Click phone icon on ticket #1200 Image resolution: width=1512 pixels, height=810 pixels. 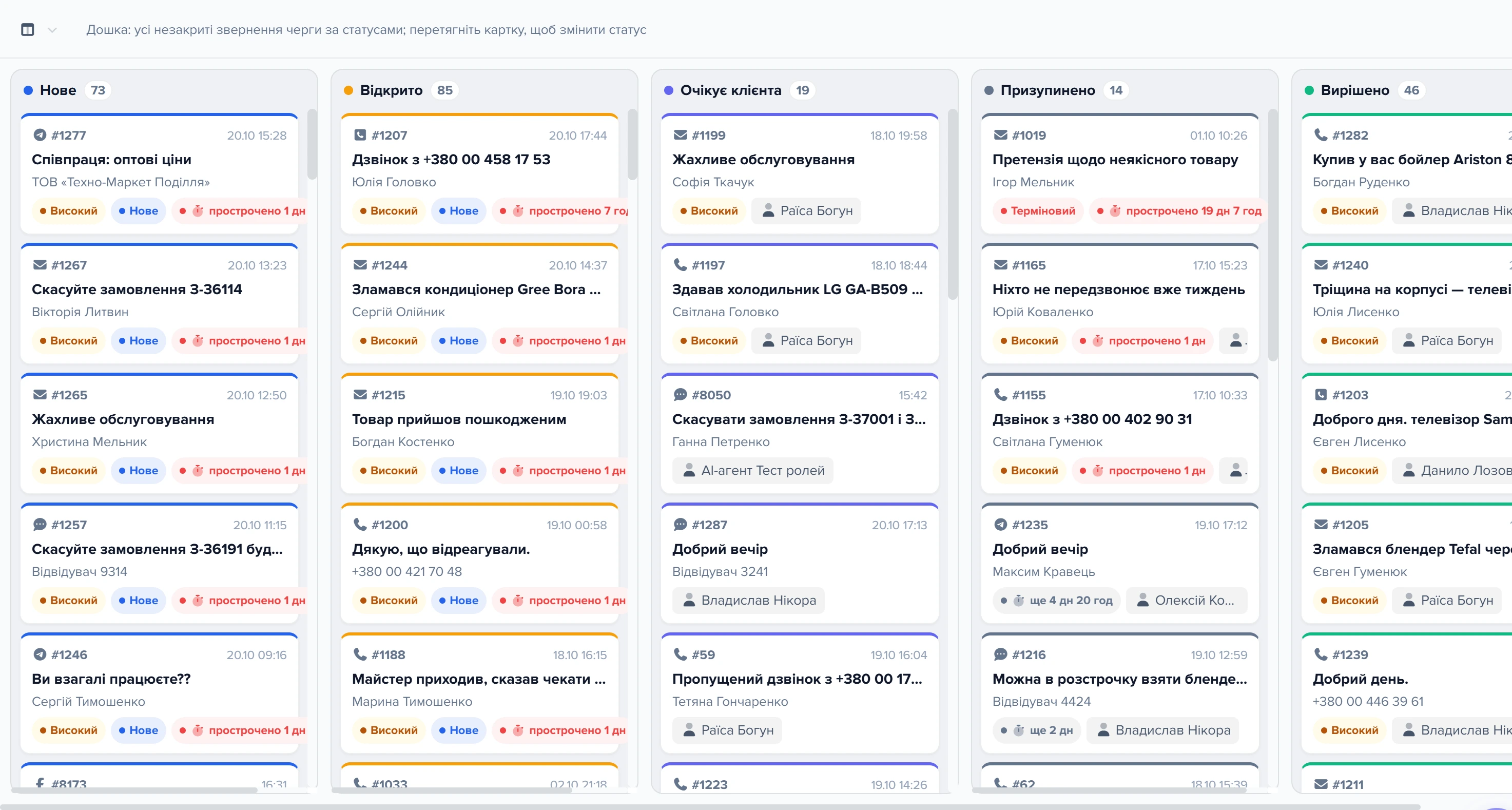pos(360,524)
